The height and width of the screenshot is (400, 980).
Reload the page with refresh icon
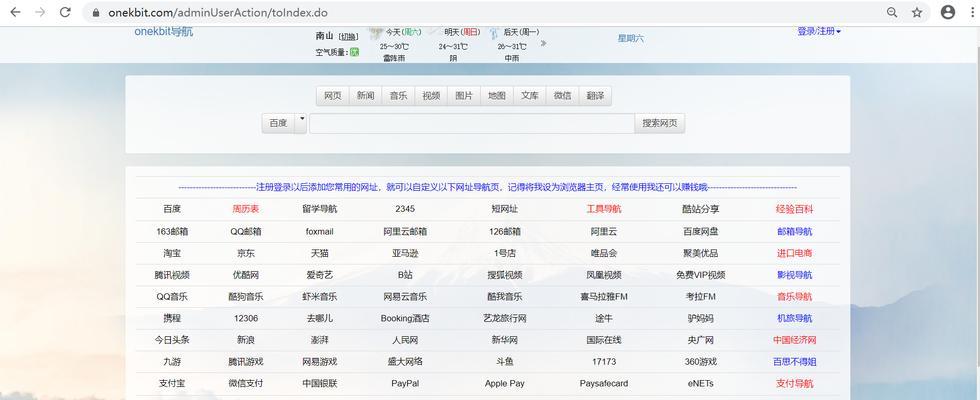point(65,12)
